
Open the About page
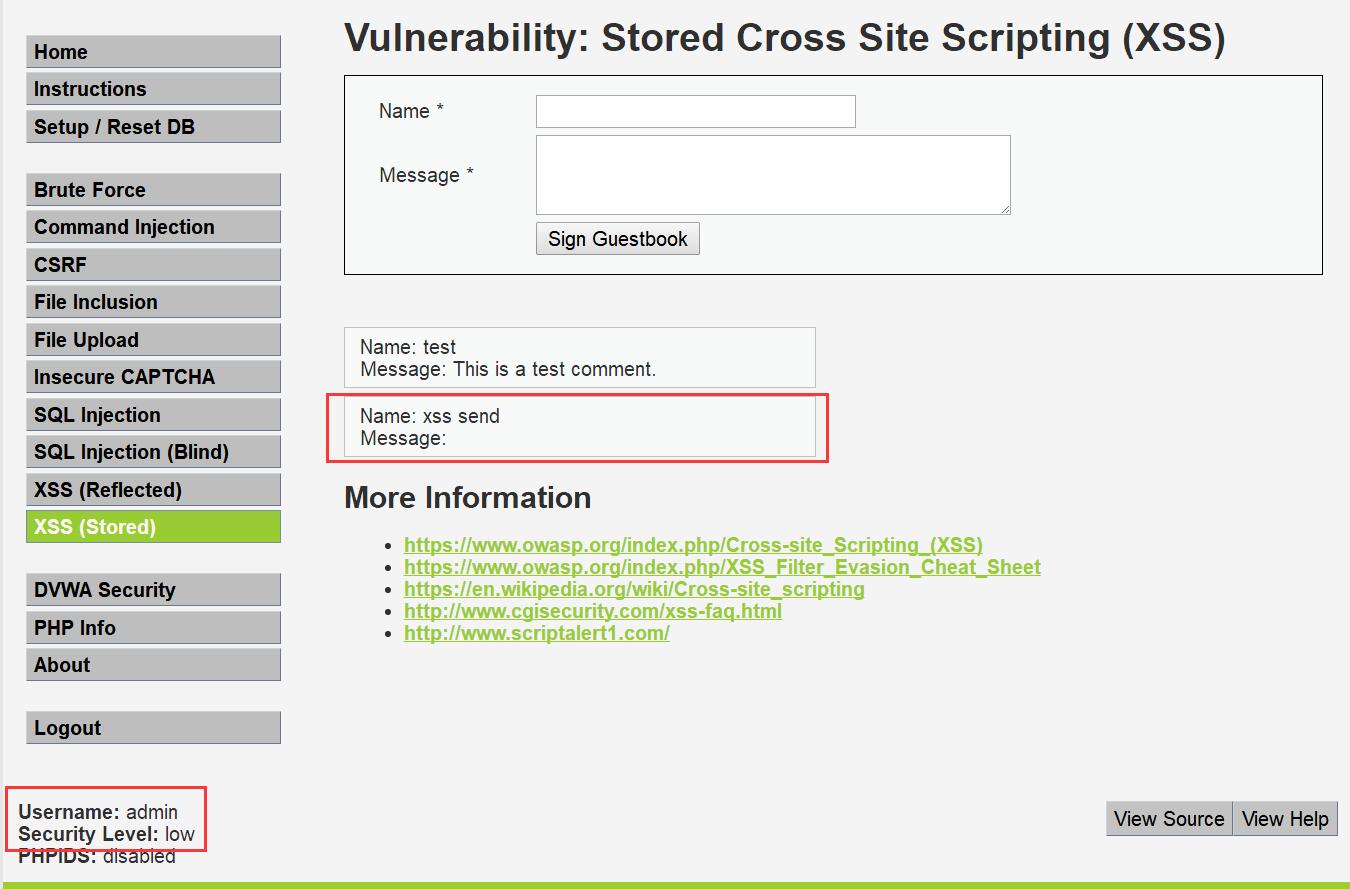click(x=153, y=665)
